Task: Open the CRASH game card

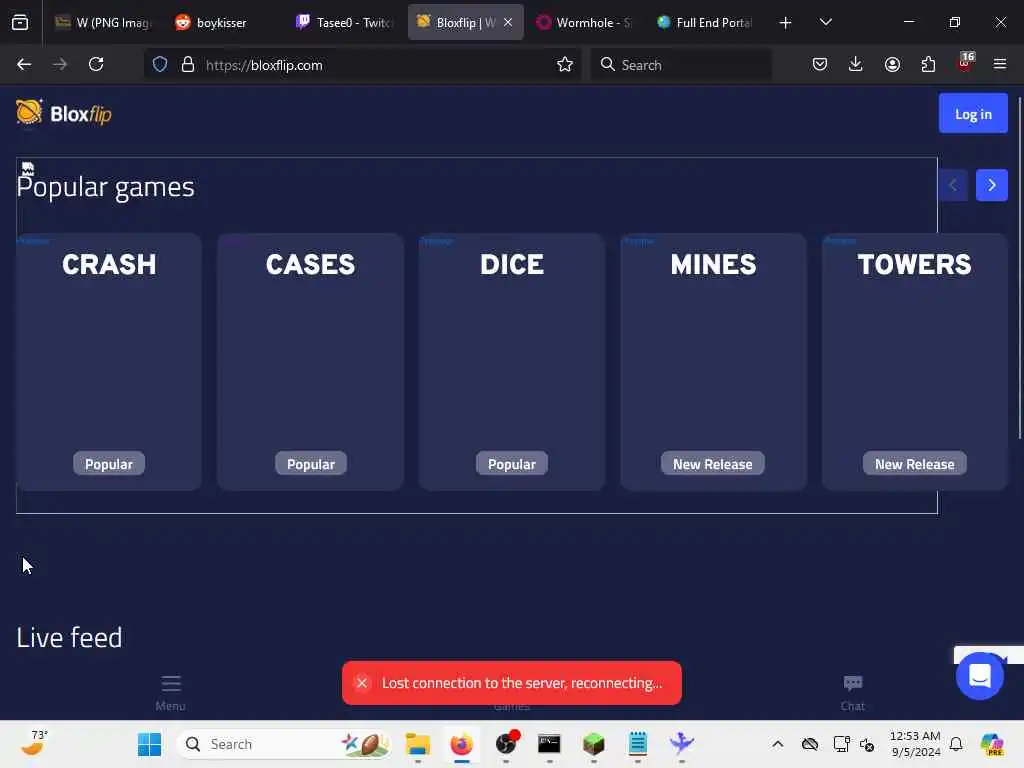Action: click(x=109, y=362)
